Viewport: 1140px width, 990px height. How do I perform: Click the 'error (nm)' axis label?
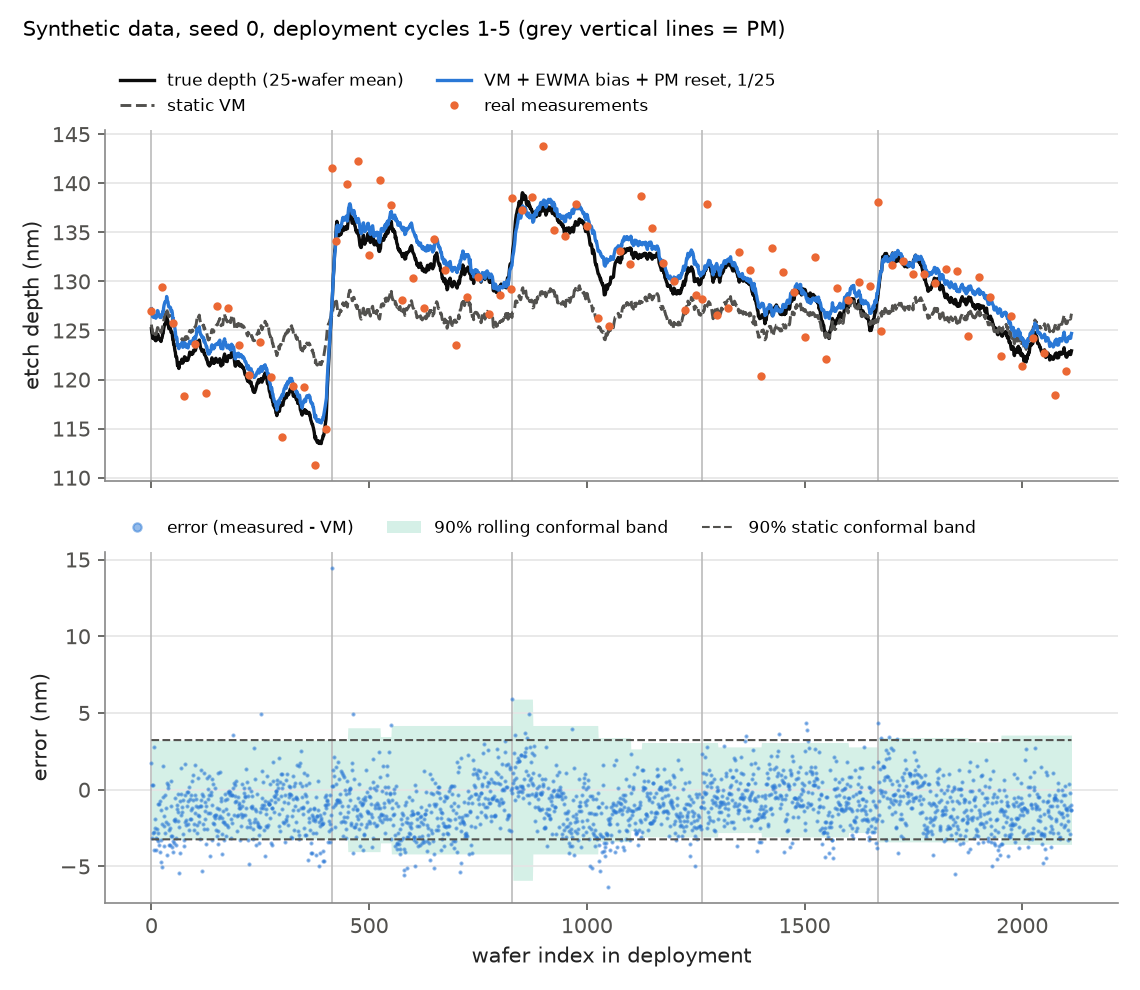point(40,728)
